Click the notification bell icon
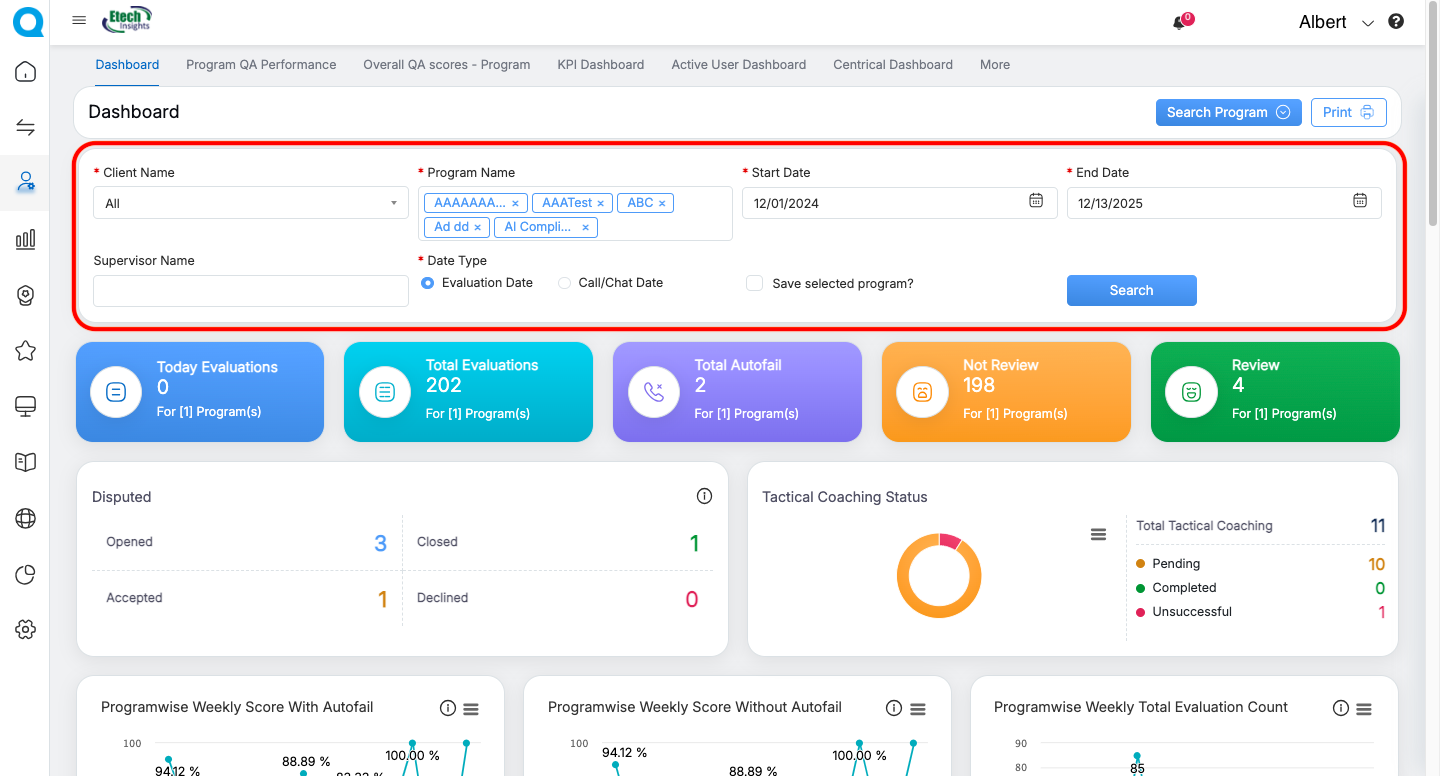Viewport: 1440px width, 776px height. pos(1180,23)
